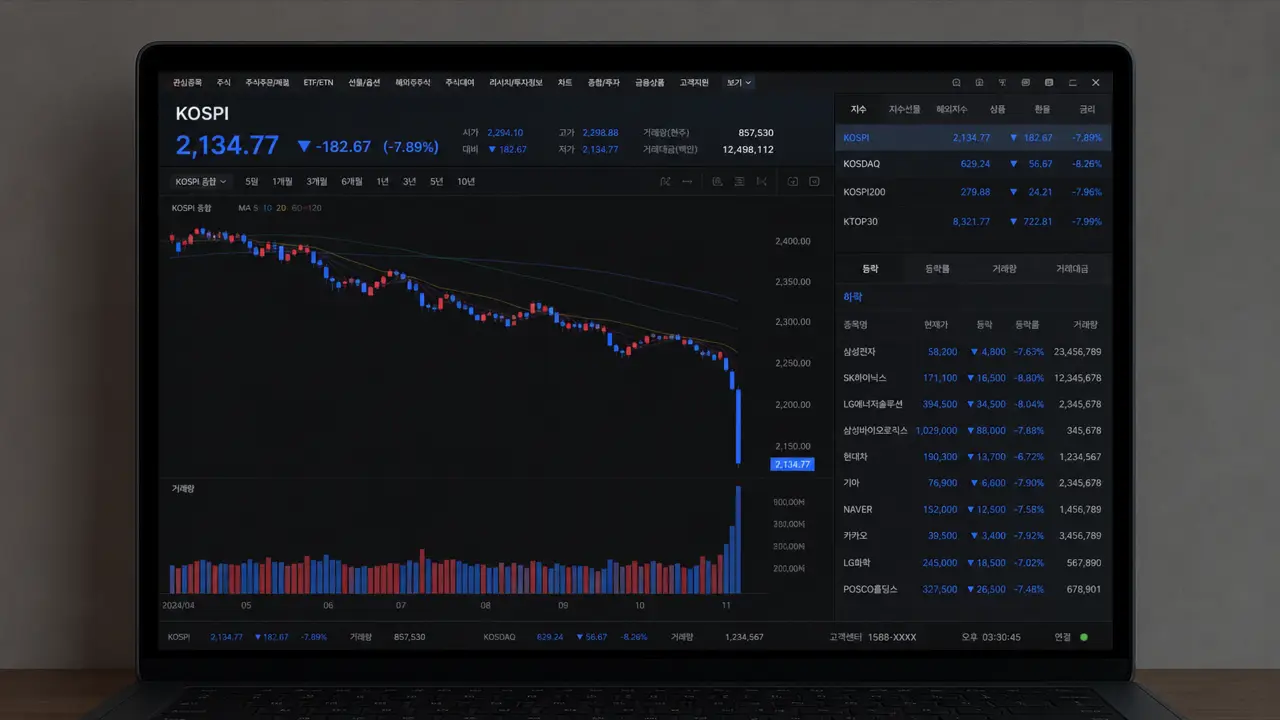1280x720 pixels.
Task: Select the 1년 chart period
Action: pos(382,181)
